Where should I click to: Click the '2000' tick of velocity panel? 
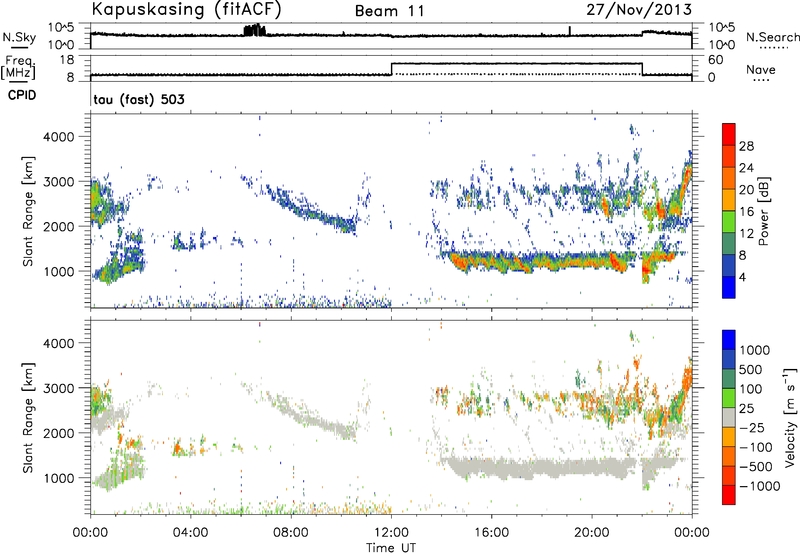coord(58,433)
